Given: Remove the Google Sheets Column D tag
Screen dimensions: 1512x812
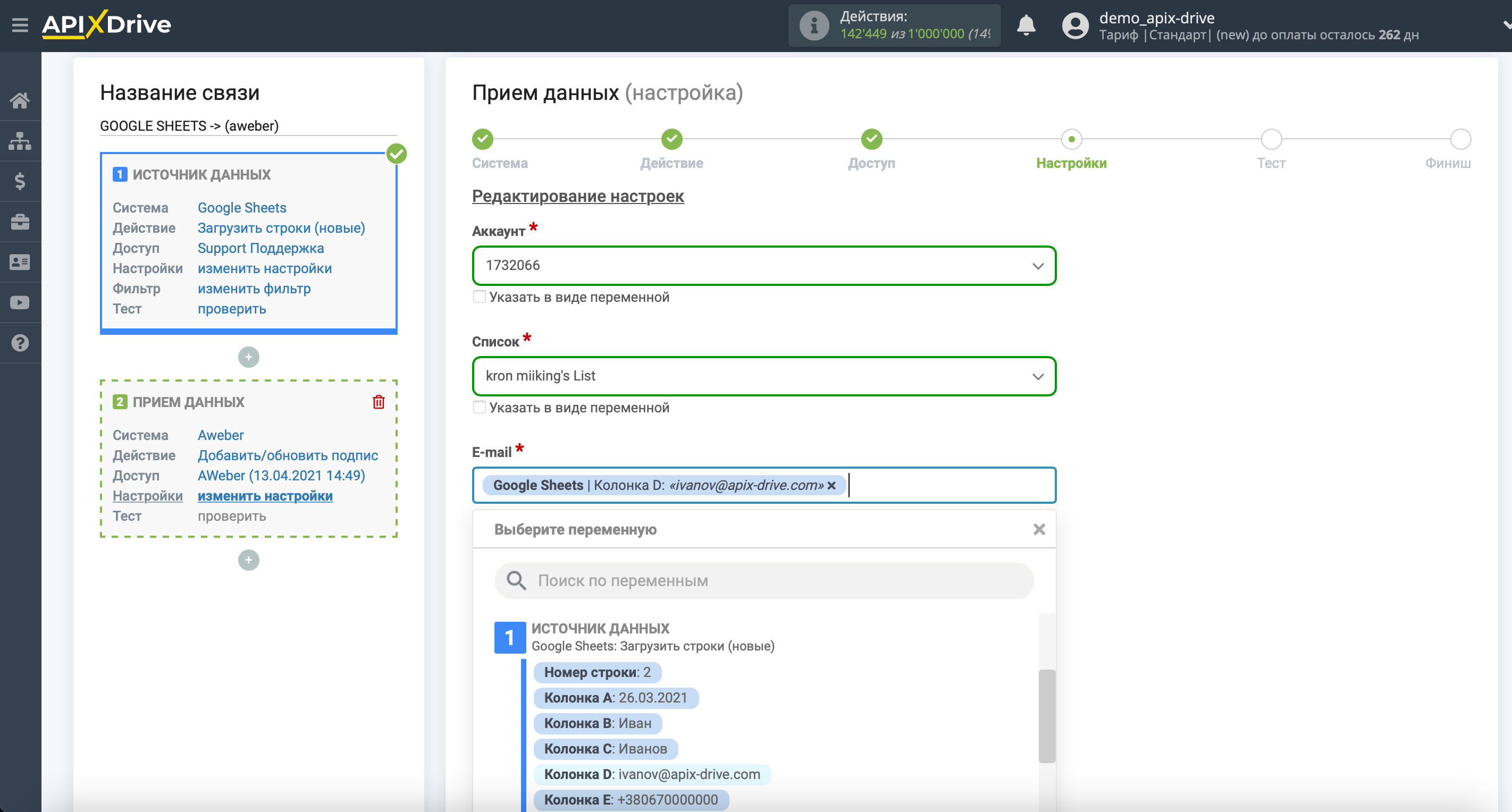Looking at the screenshot, I should [x=831, y=485].
